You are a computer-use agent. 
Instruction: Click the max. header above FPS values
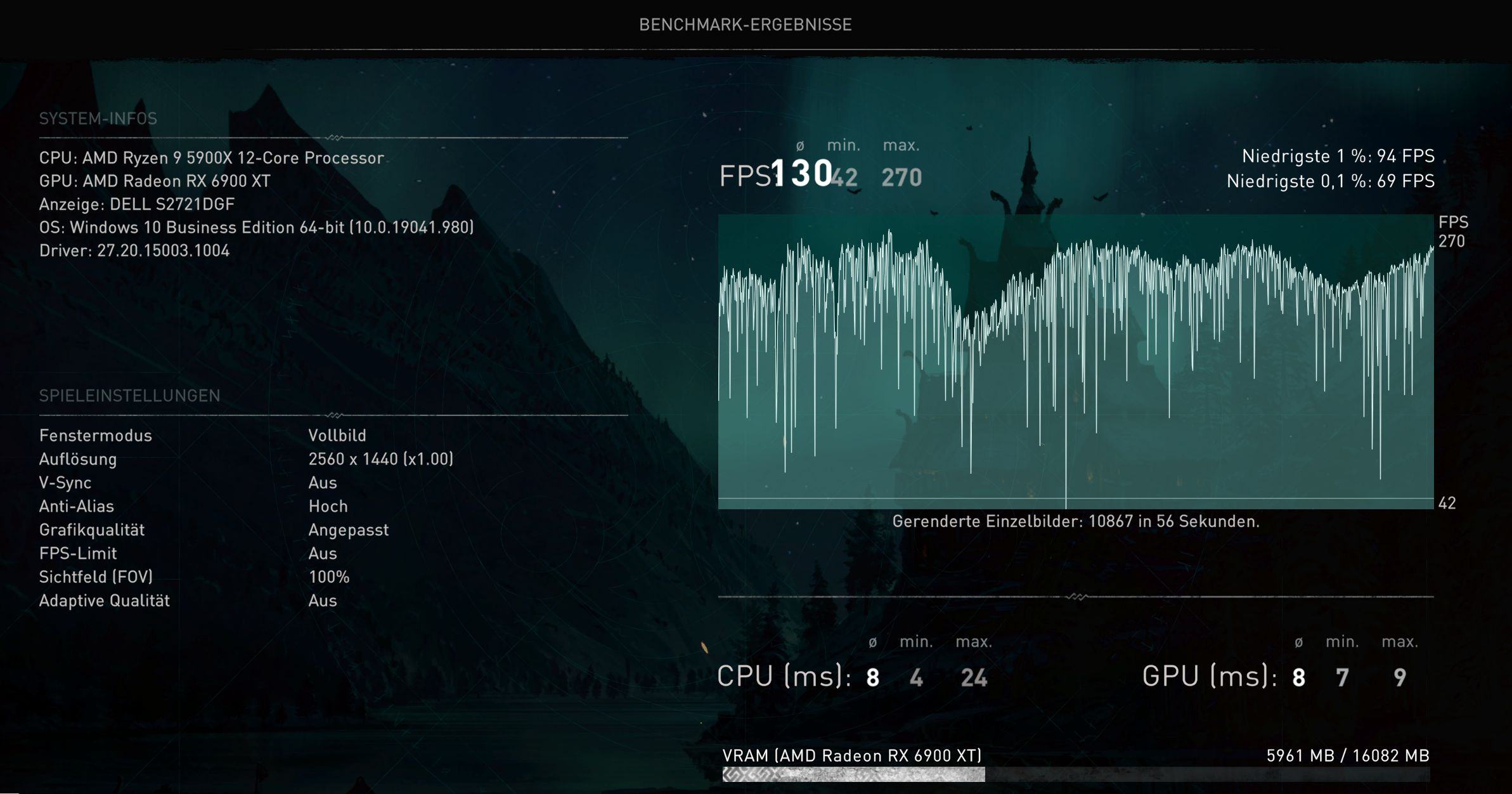tap(901, 146)
